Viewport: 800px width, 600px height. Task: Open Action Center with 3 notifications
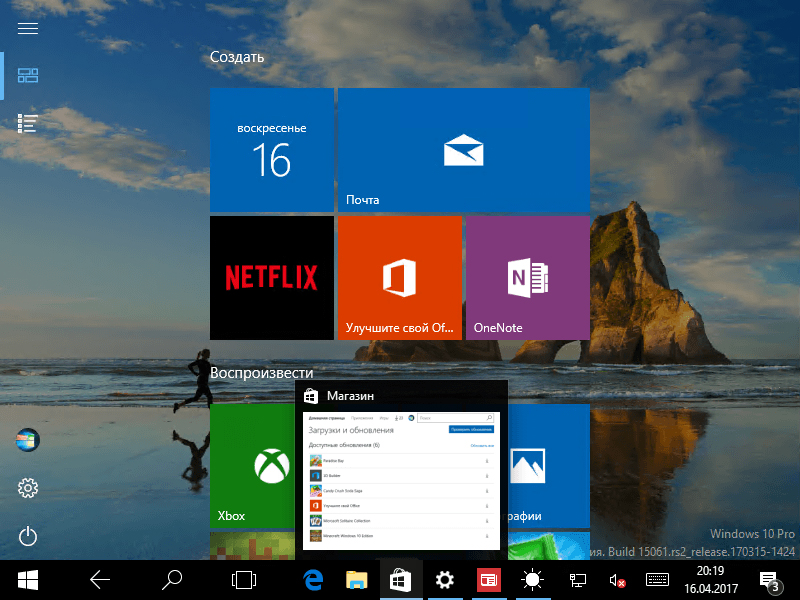coord(770,581)
